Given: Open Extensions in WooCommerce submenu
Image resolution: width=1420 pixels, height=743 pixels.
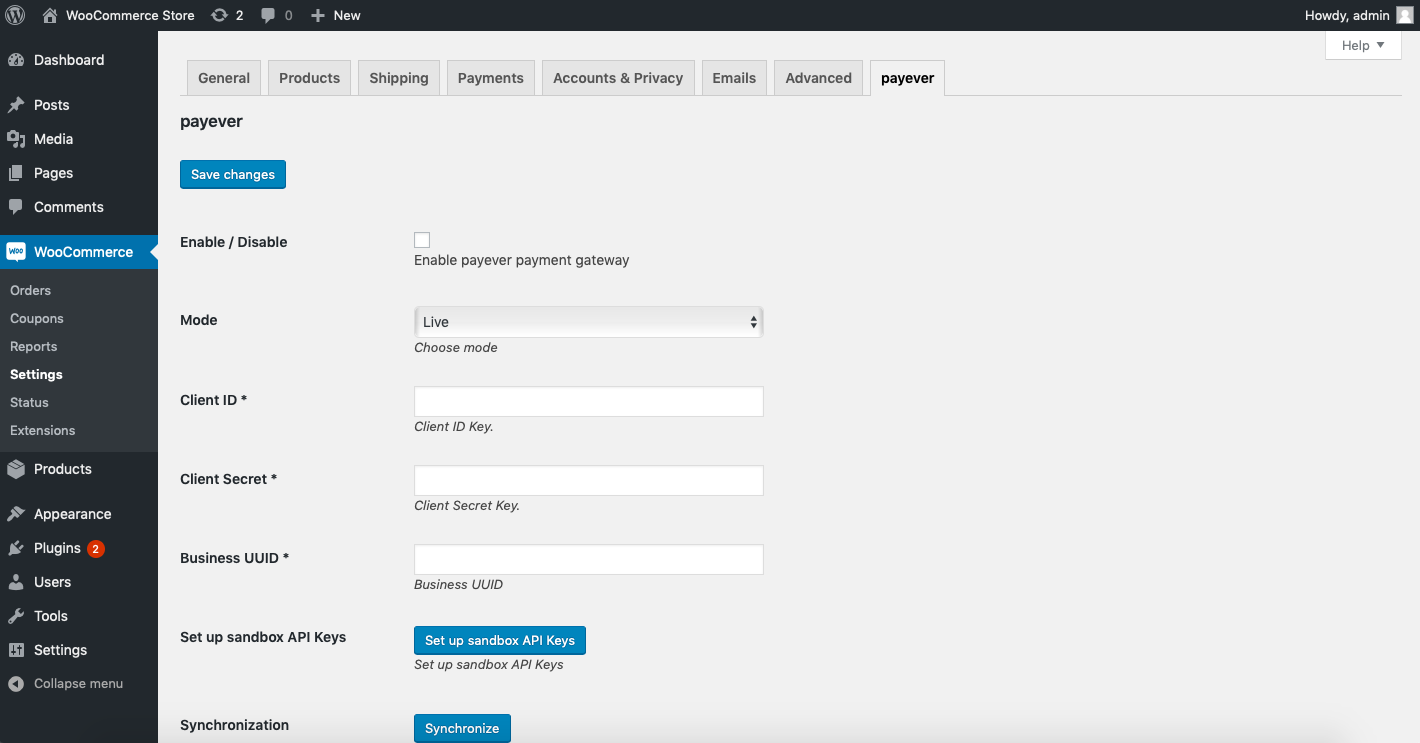Looking at the screenshot, I should click(x=42, y=430).
